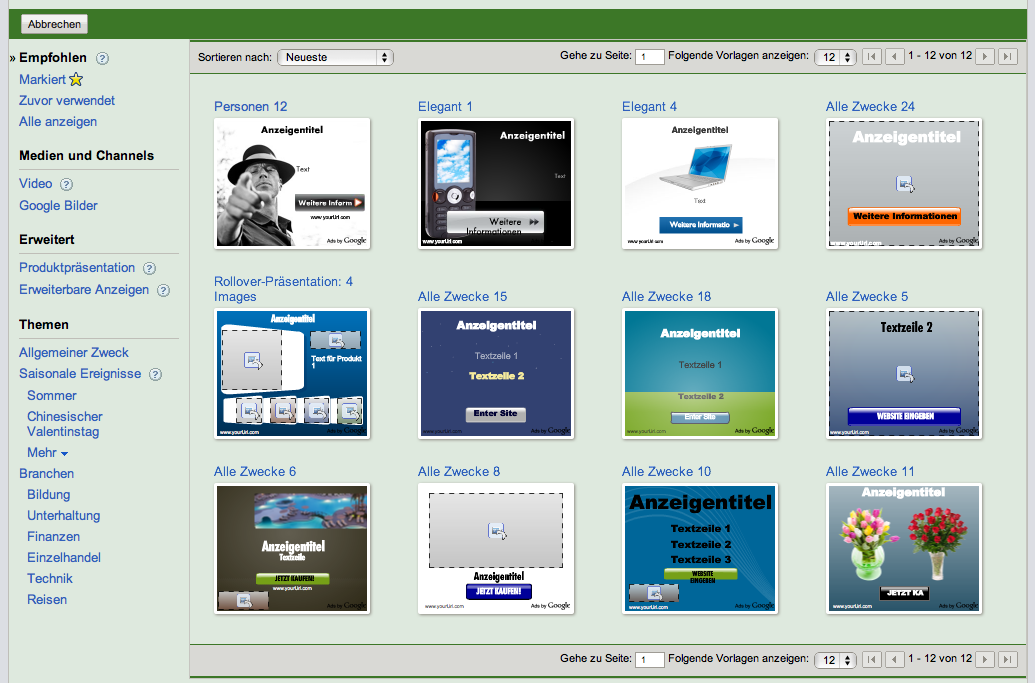The width and height of the screenshot is (1035, 683).
Task: Go to next page in top pager
Action: (x=985, y=57)
